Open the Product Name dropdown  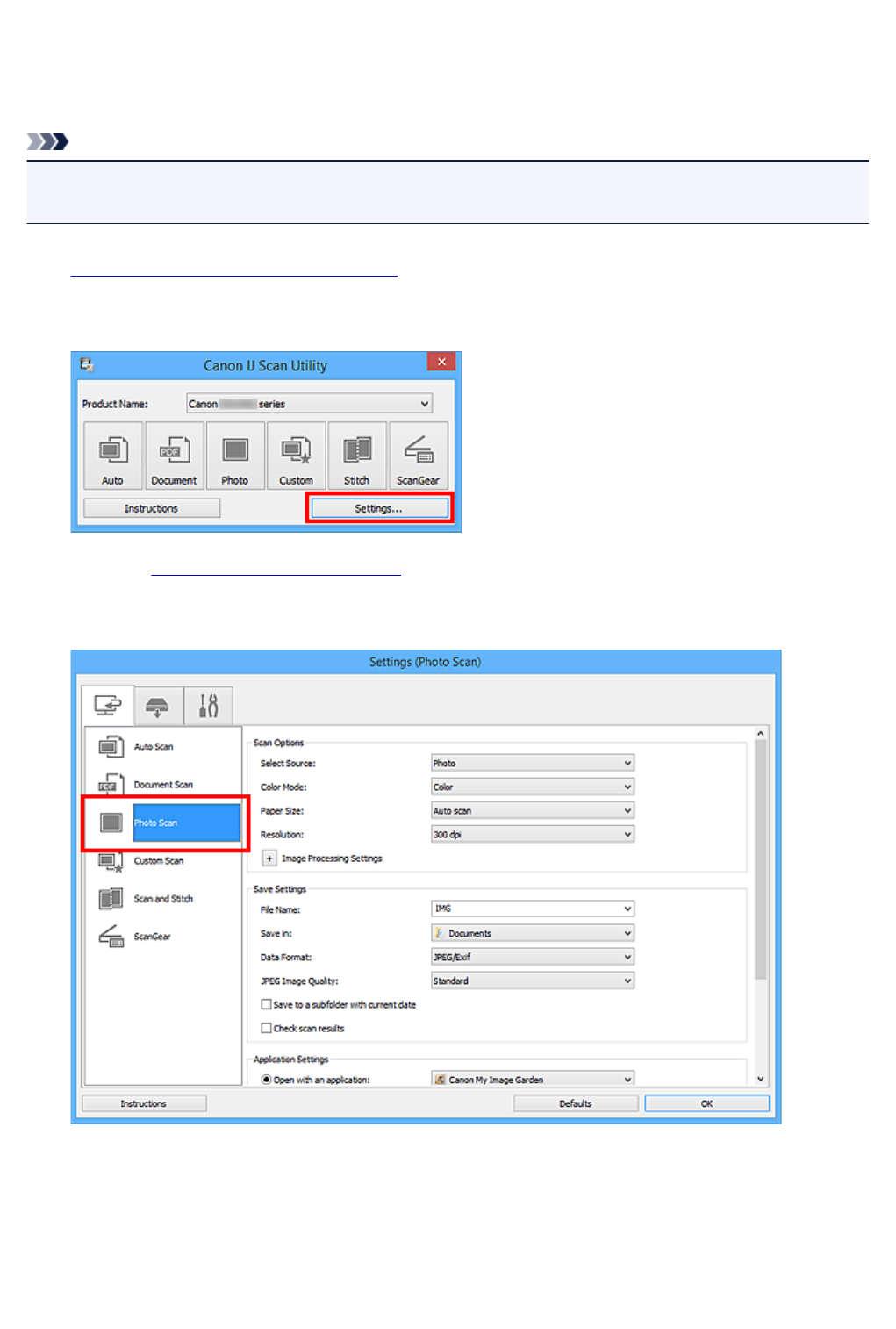point(310,404)
